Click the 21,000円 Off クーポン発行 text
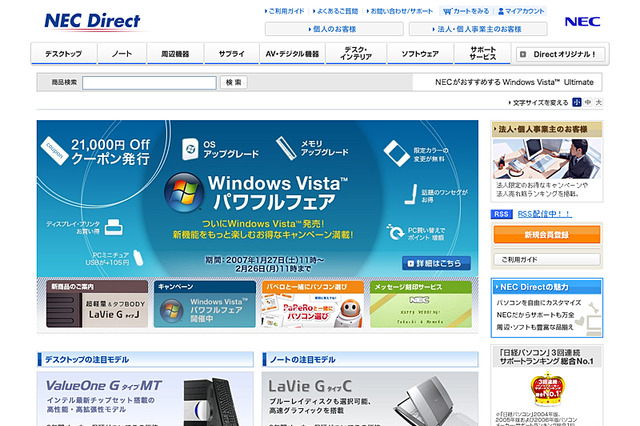The width and height of the screenshot is (640, 426). pos(111,151)
